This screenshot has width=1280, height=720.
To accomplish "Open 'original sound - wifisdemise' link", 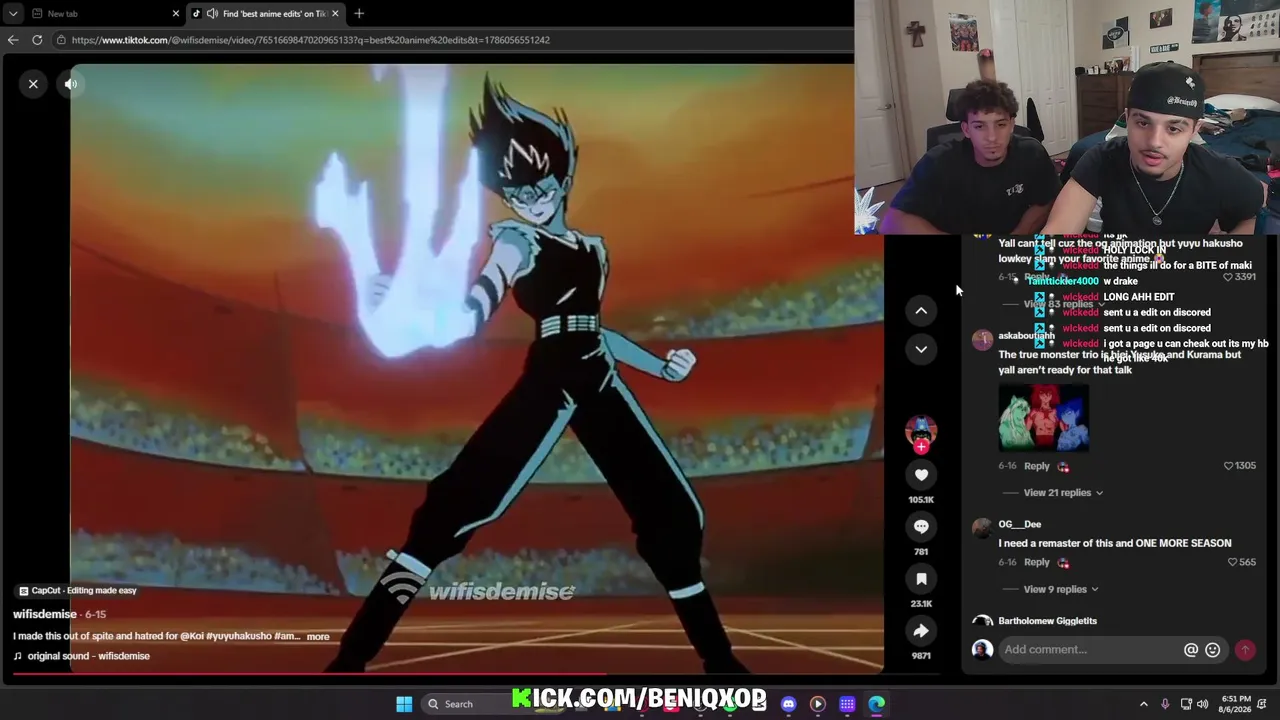I will click(x=81, y=656).
